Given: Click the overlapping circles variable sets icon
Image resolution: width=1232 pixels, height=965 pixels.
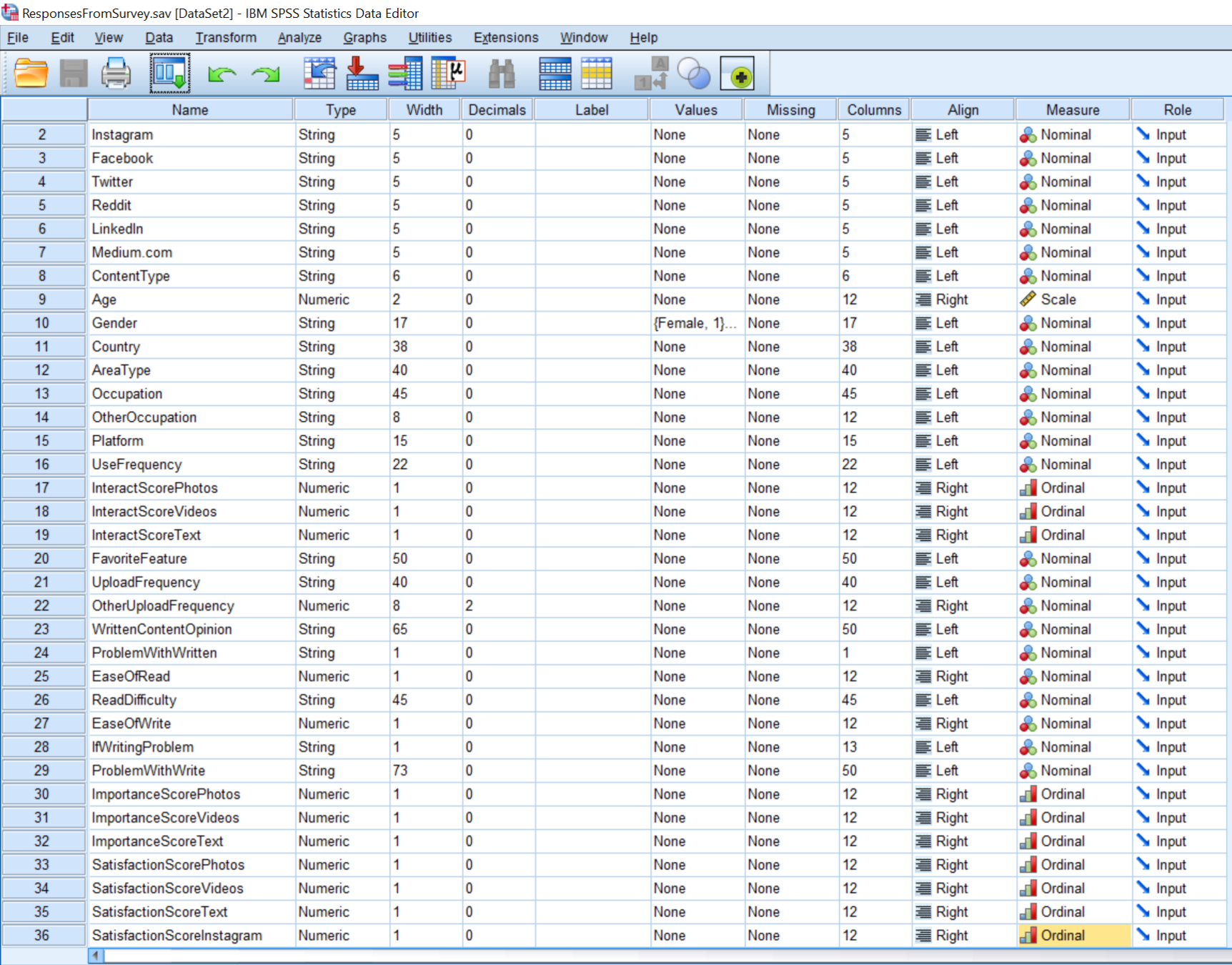Looking at the screenshot, I should (694, 74).
